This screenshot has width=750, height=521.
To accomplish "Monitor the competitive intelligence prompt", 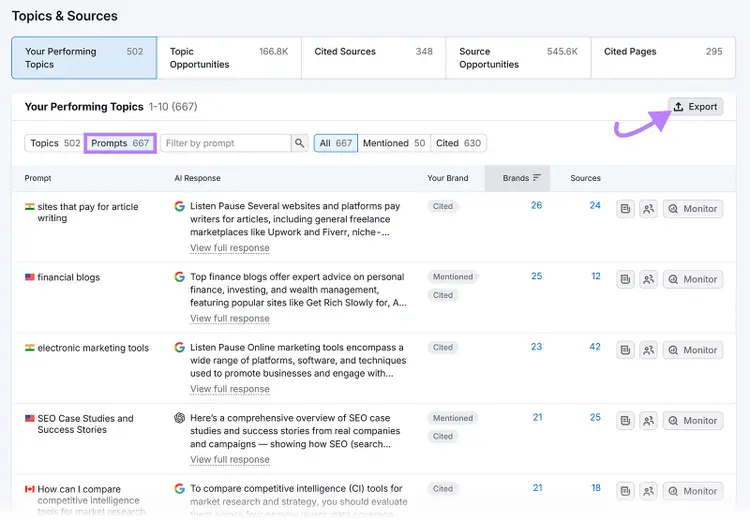I will [x=693, y=491].
